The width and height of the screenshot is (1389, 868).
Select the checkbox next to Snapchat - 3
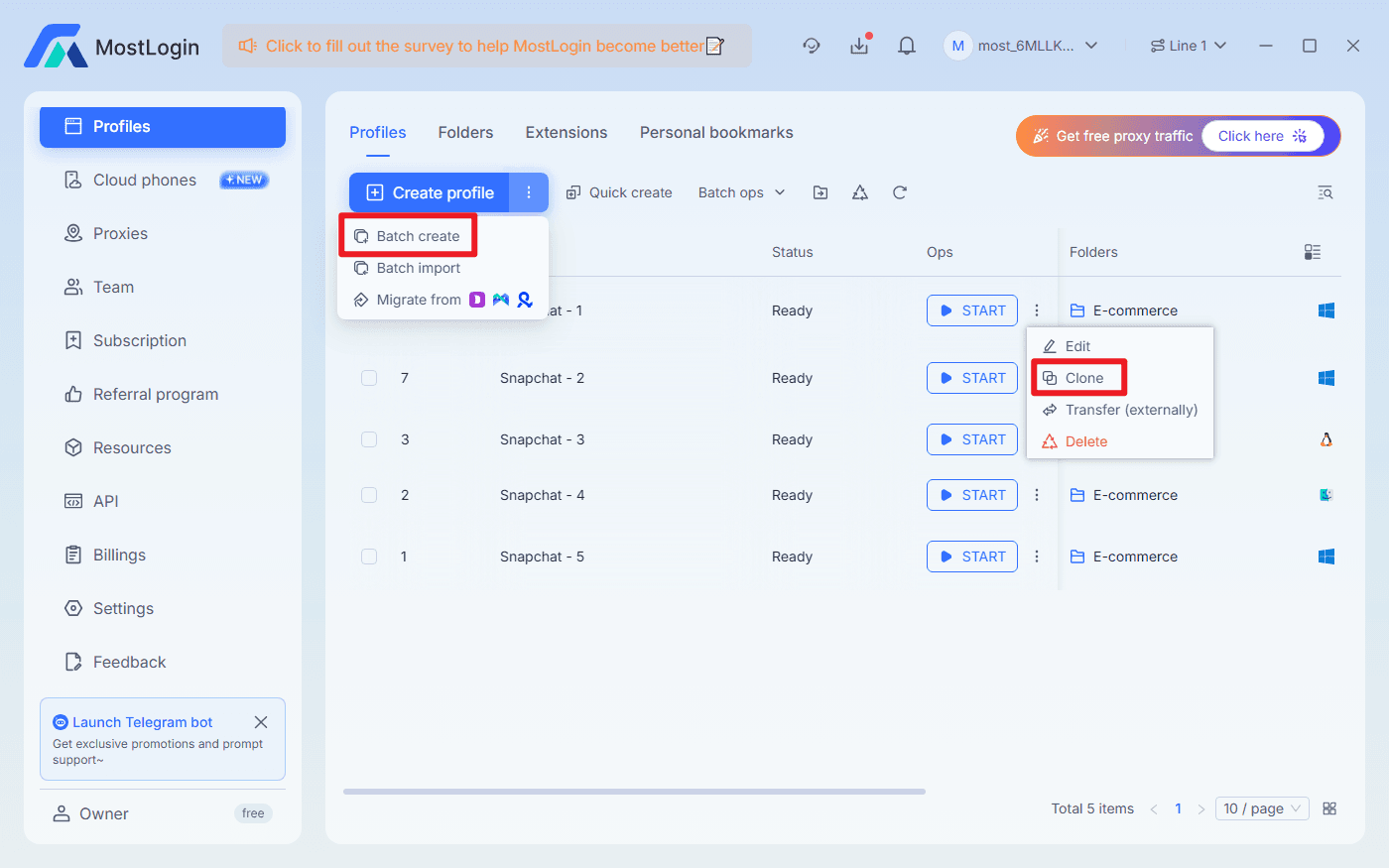369,439
